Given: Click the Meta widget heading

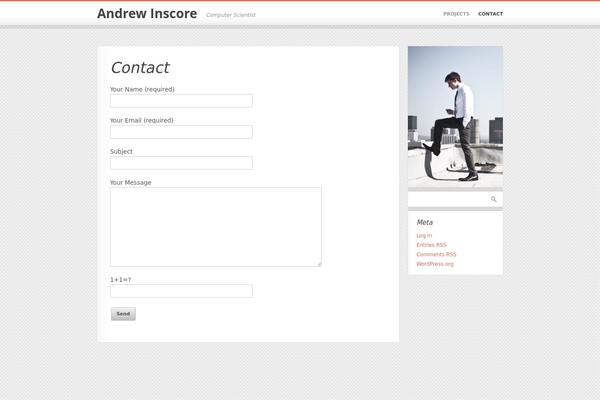Looking at the screenshot, I should click(424, 222).
